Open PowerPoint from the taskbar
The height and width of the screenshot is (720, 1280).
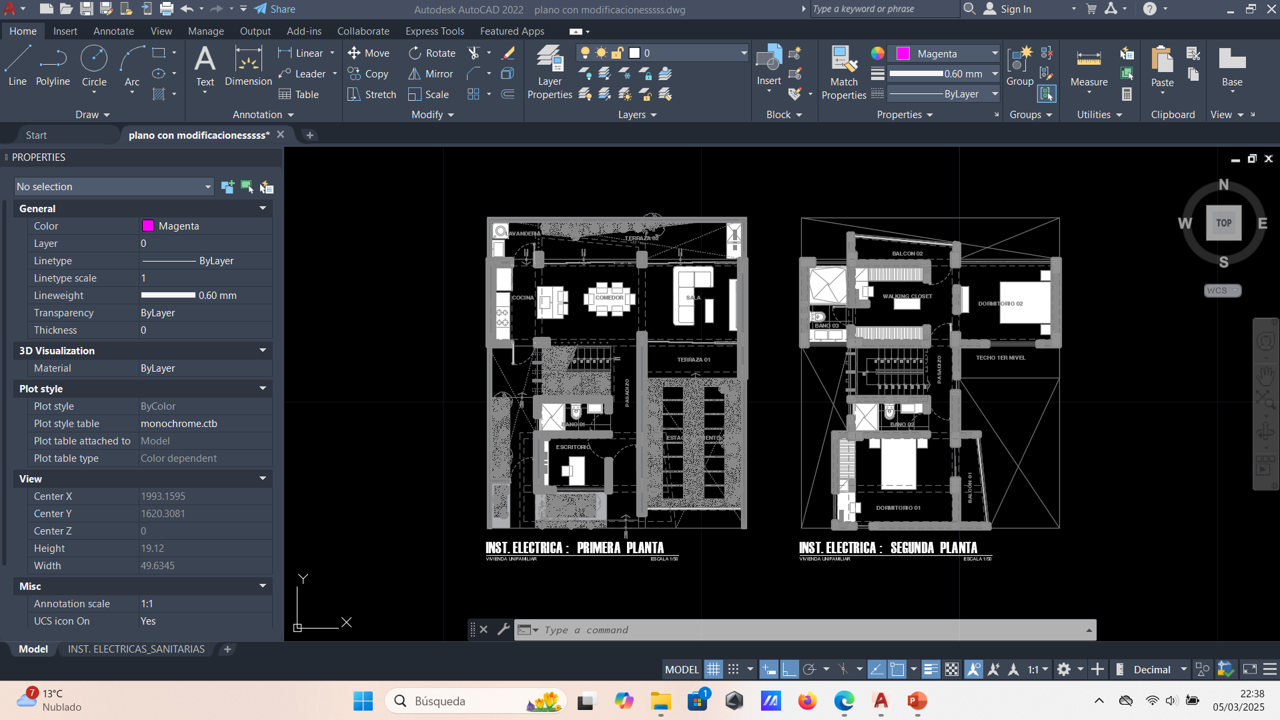pyautogui.click(x=917, y=701)
